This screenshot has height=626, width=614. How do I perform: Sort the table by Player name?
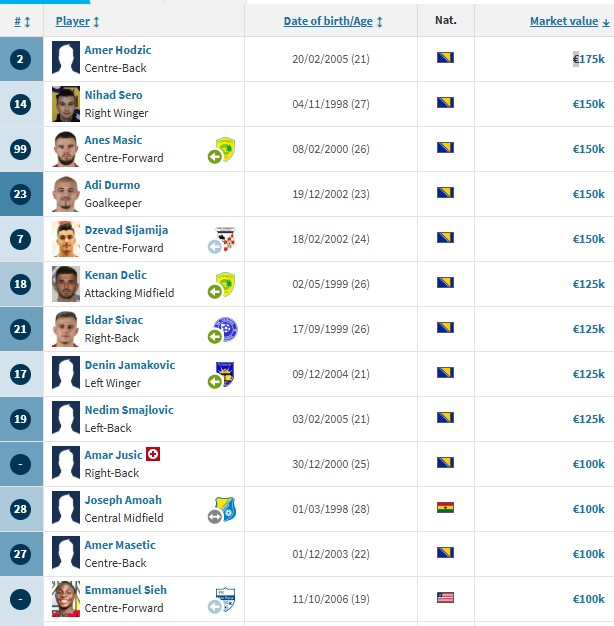77,21
